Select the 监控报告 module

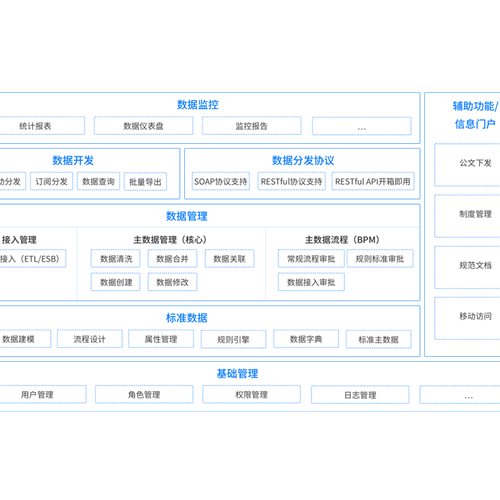(x=252, y=126)
